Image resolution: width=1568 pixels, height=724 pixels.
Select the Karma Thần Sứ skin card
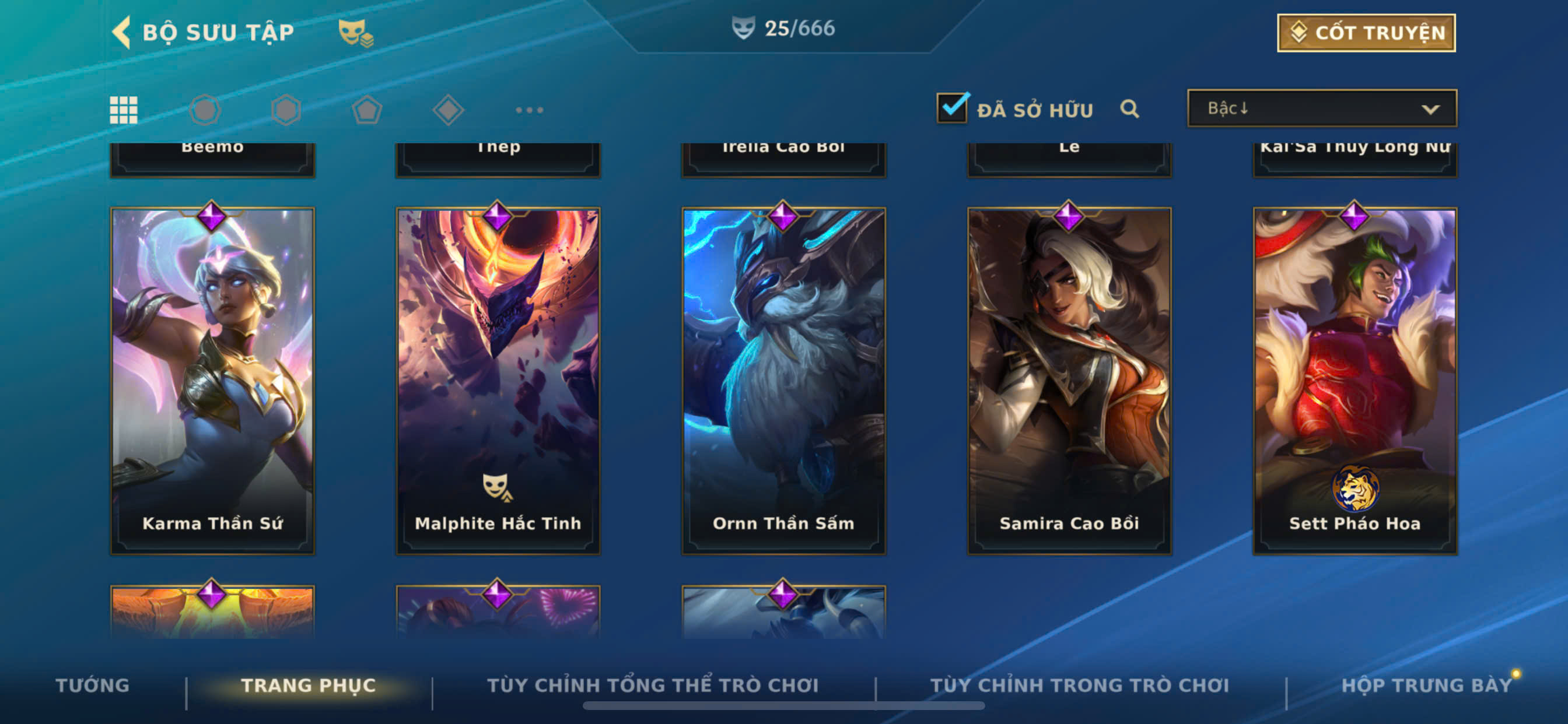(x=212, y=381)
